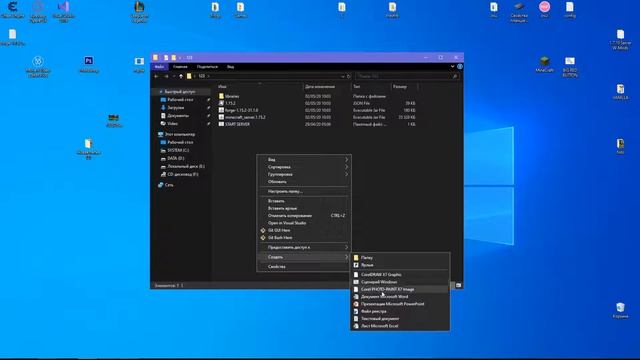This screenshot has width=640, height=360.
Task: Open the Explorer help icon
Action: coord(460,67)
